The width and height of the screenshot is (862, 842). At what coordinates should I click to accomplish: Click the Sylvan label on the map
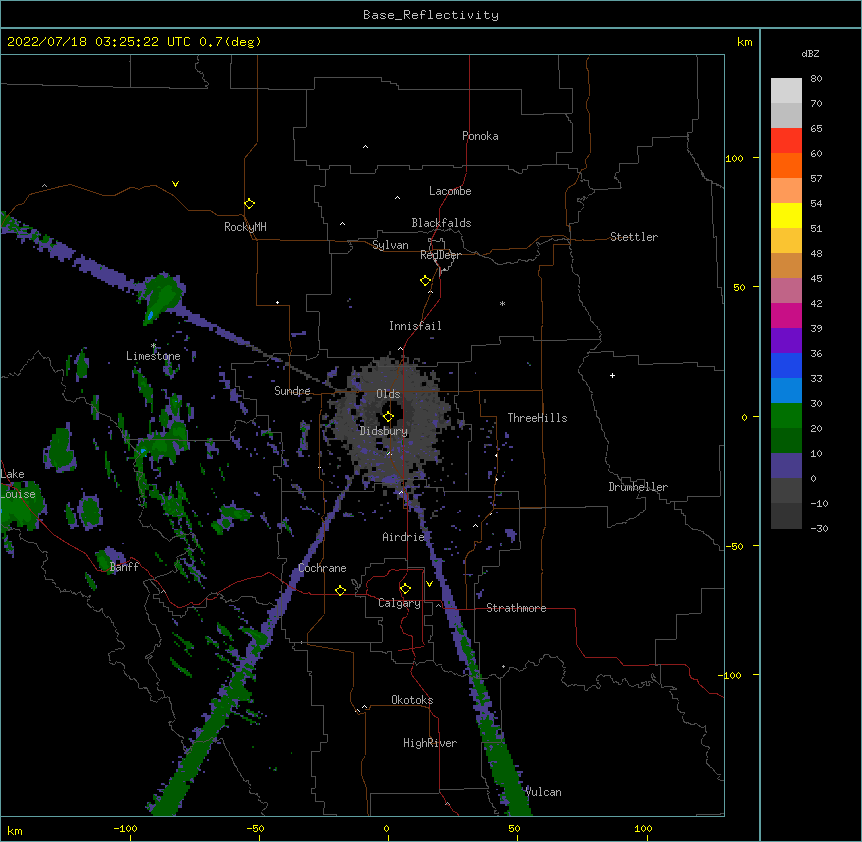coord(390,245)
